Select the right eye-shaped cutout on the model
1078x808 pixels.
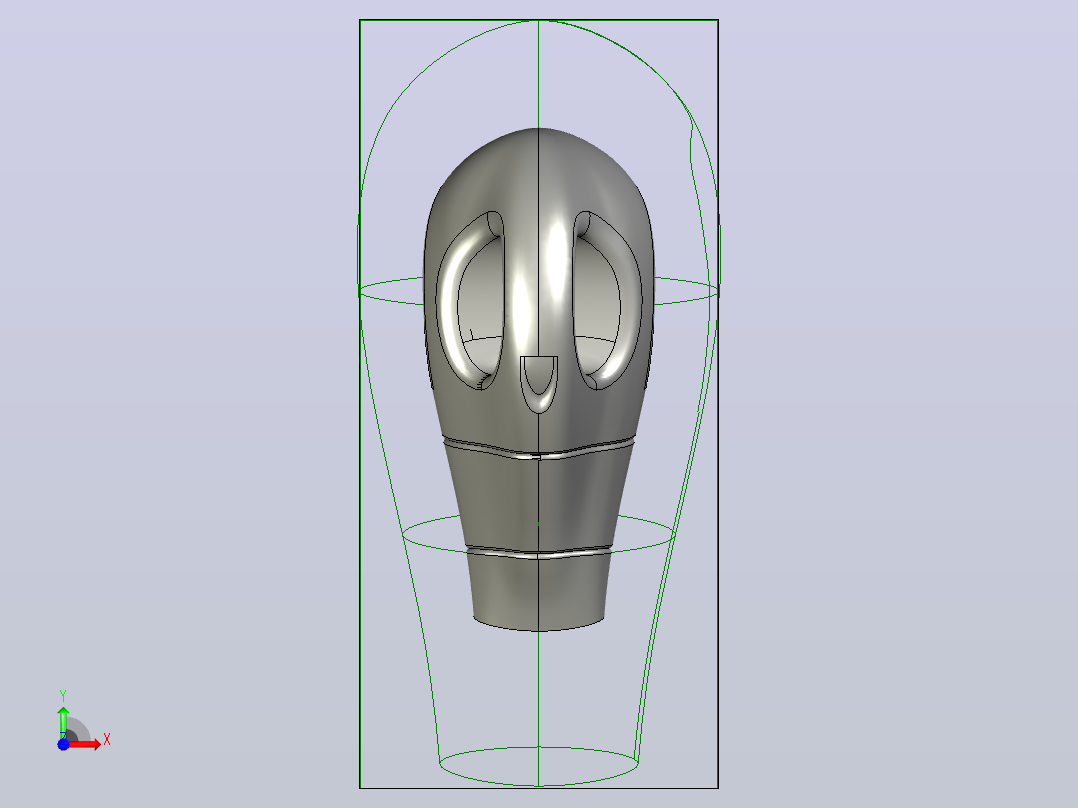click(607, 301)
